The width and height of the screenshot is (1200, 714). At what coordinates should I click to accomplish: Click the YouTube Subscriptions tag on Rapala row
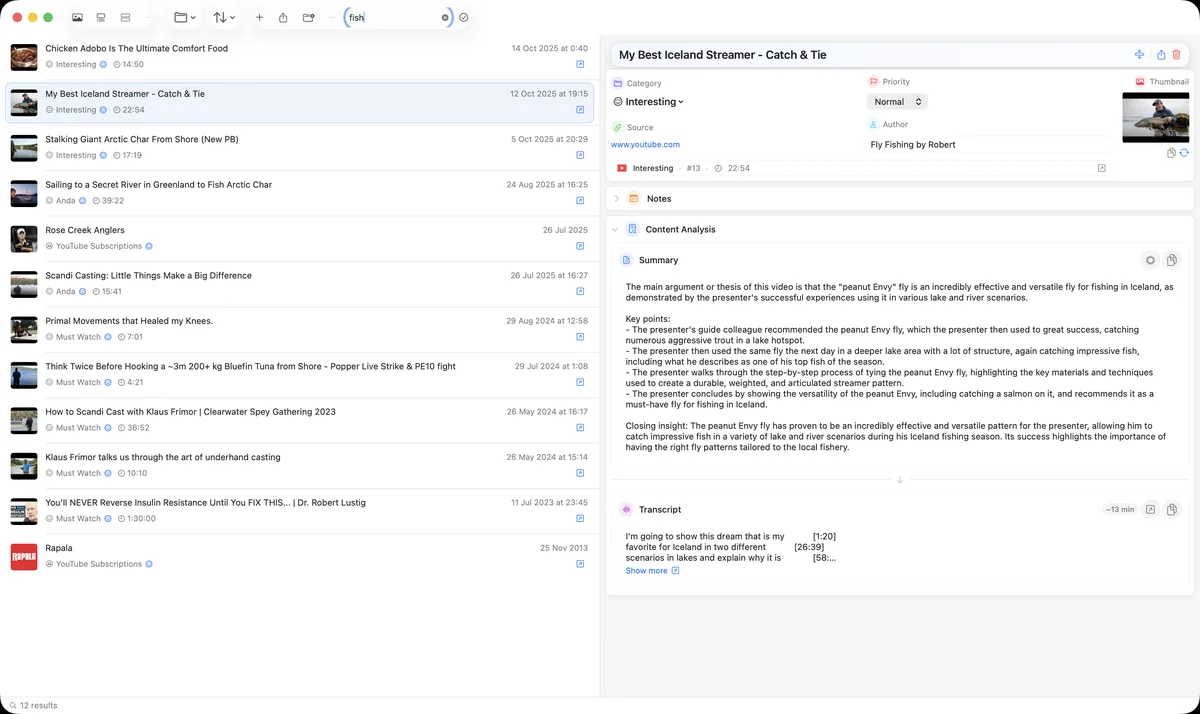click(99, 564)
